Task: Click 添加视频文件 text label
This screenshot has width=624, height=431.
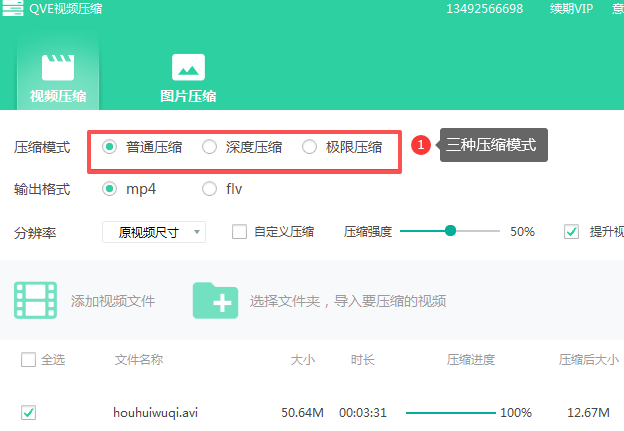Action: [x=112, y=301]
